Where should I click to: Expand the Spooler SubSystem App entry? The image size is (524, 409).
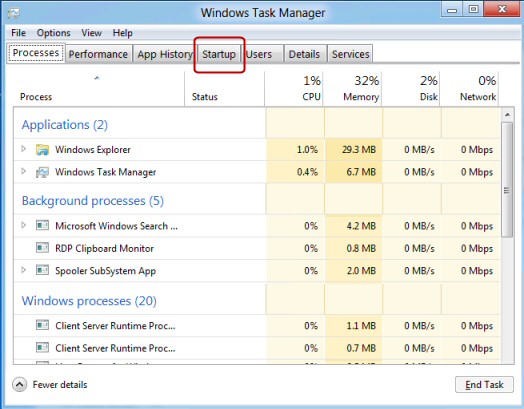(x=23, y=270)
